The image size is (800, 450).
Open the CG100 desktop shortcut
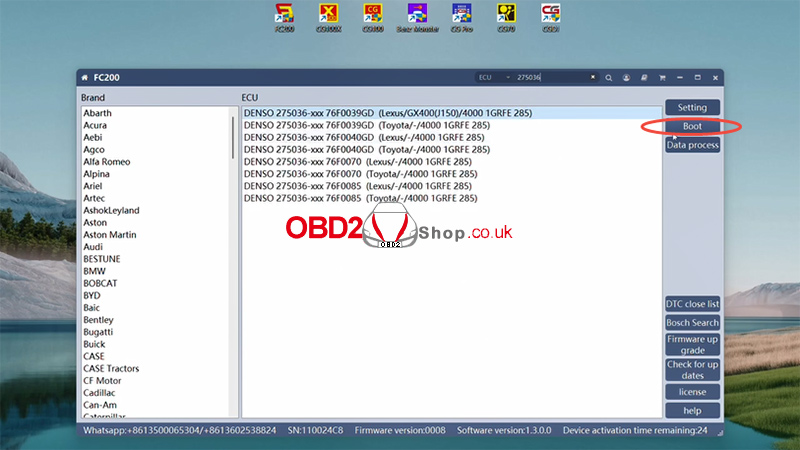pyautogui.click(x=373, y=18)
